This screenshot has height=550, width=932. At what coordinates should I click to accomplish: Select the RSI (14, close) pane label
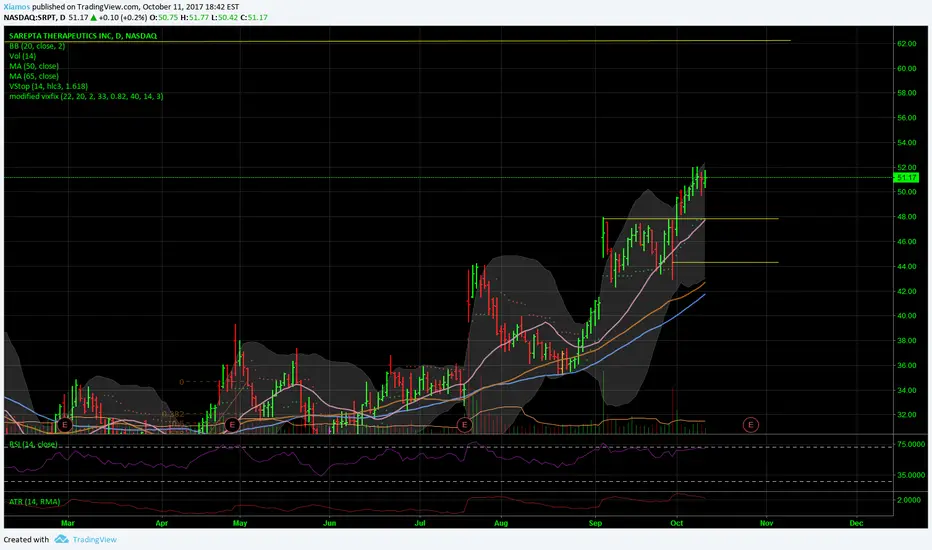(33, 445)
